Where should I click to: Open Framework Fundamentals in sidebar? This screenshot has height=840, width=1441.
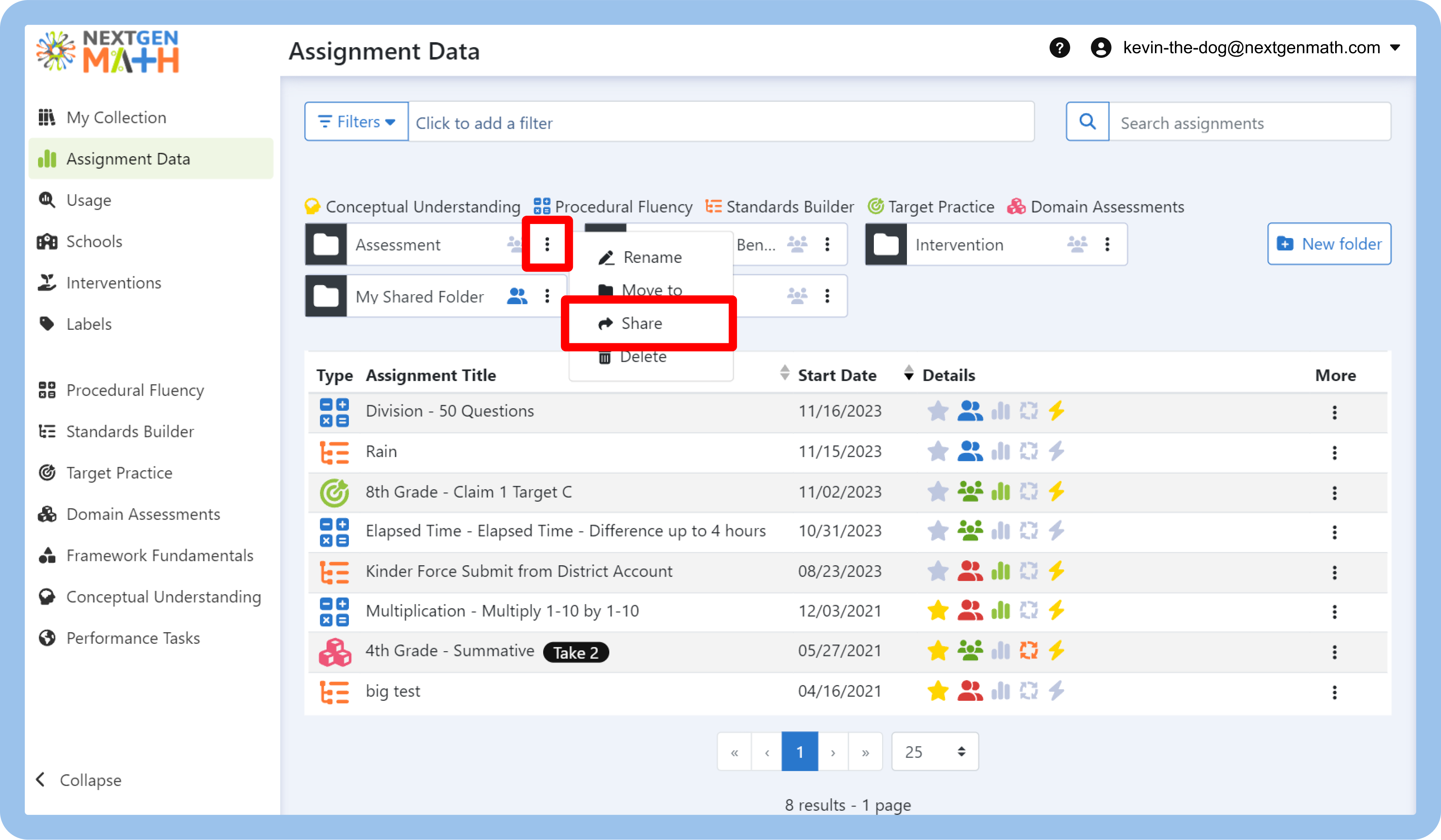151,555
